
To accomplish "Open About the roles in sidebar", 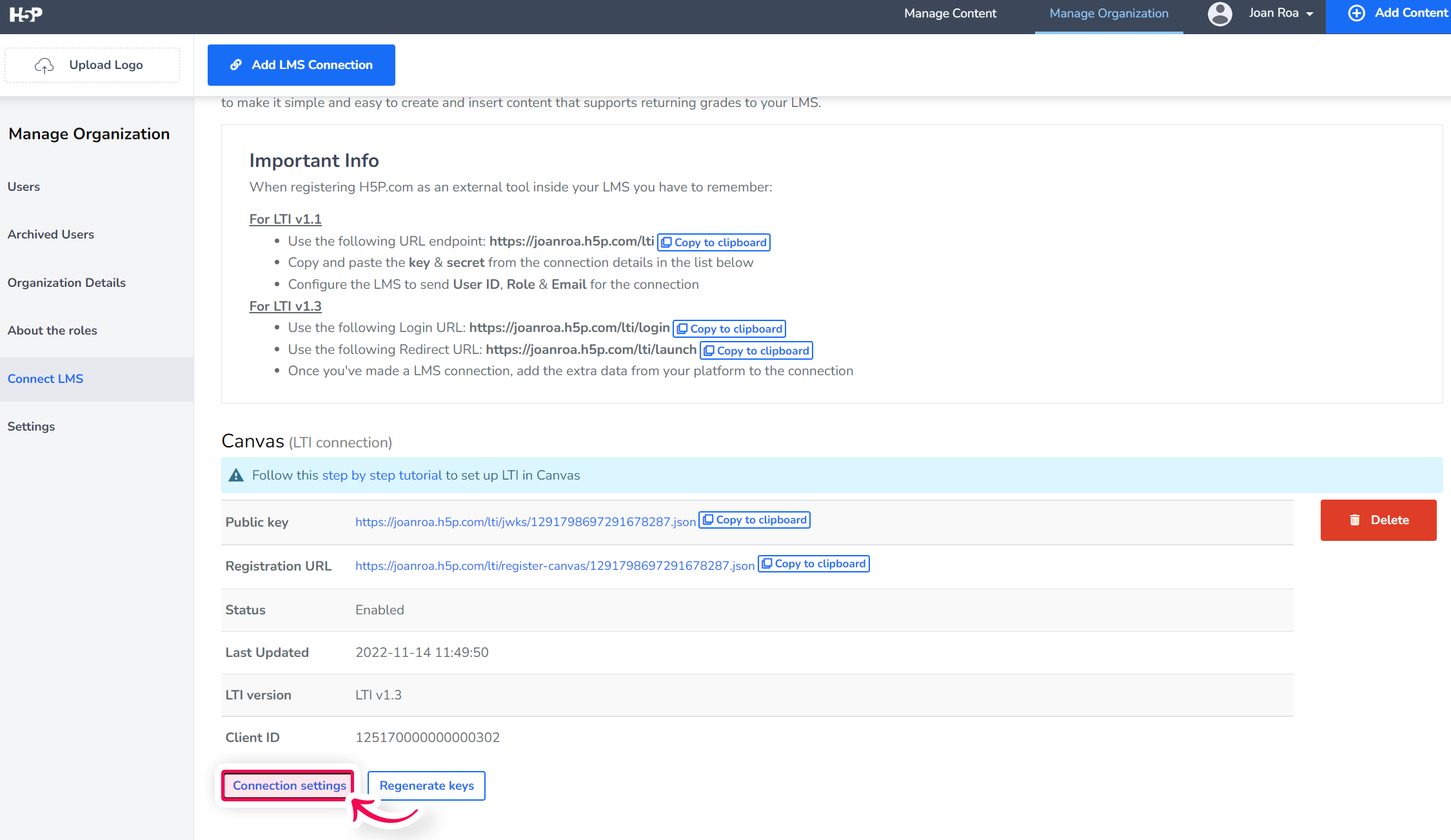I will [x=52, y=331].
